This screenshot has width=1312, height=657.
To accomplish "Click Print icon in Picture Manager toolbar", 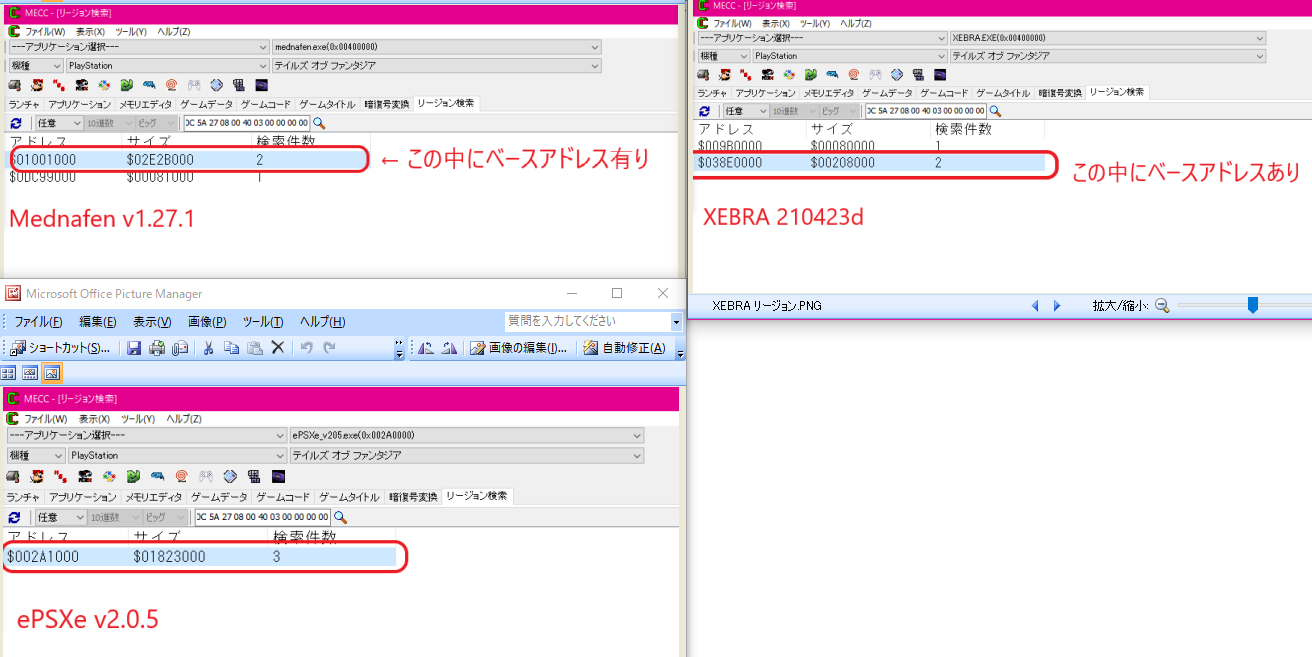I will coord(157,348).
